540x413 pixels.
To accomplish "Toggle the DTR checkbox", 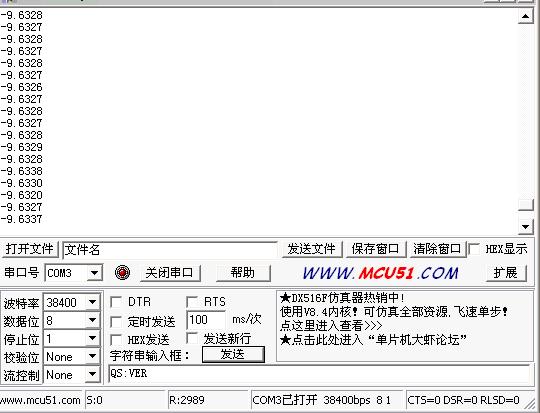I will [x=116, y=302].
